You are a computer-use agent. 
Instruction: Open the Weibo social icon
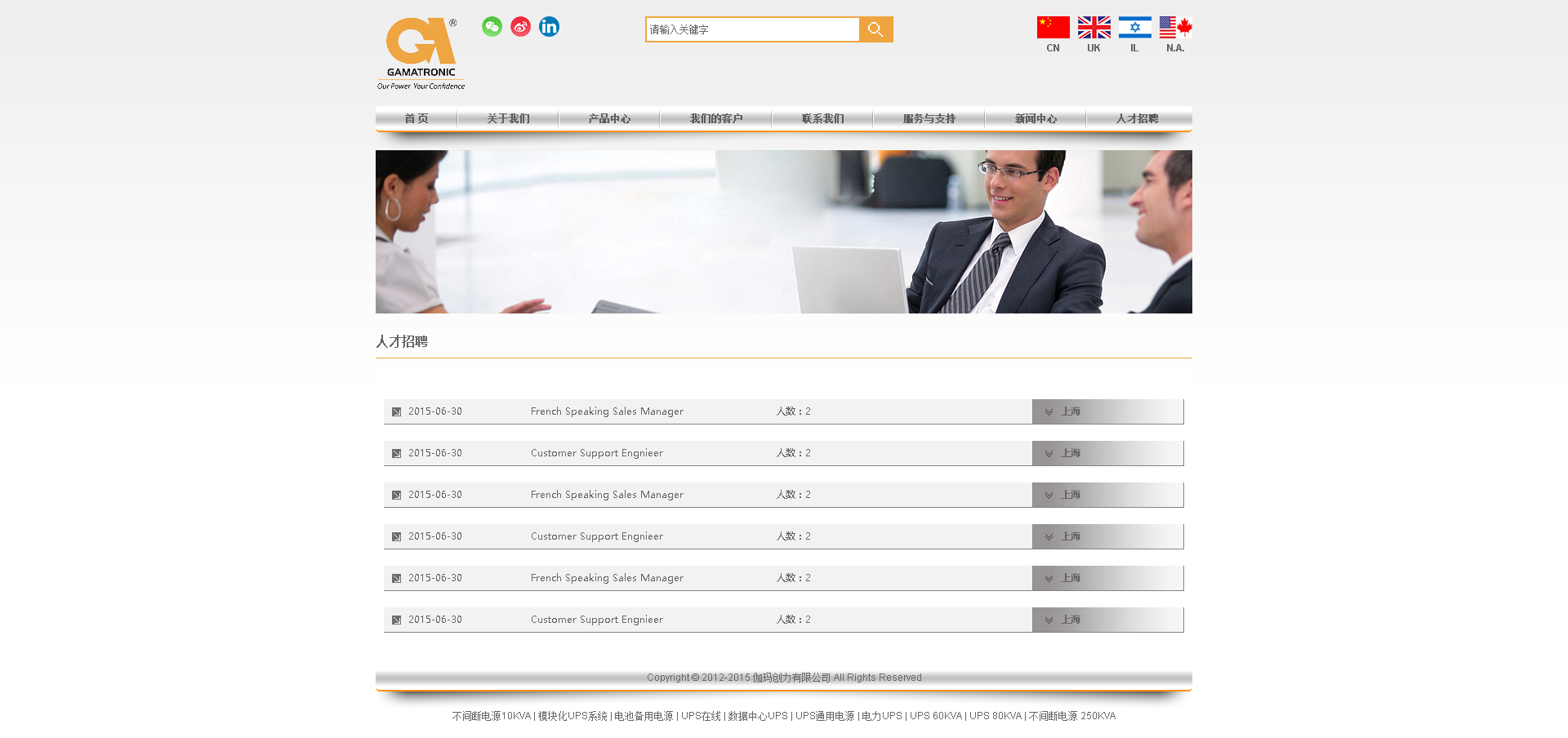(x=520, y=27)
